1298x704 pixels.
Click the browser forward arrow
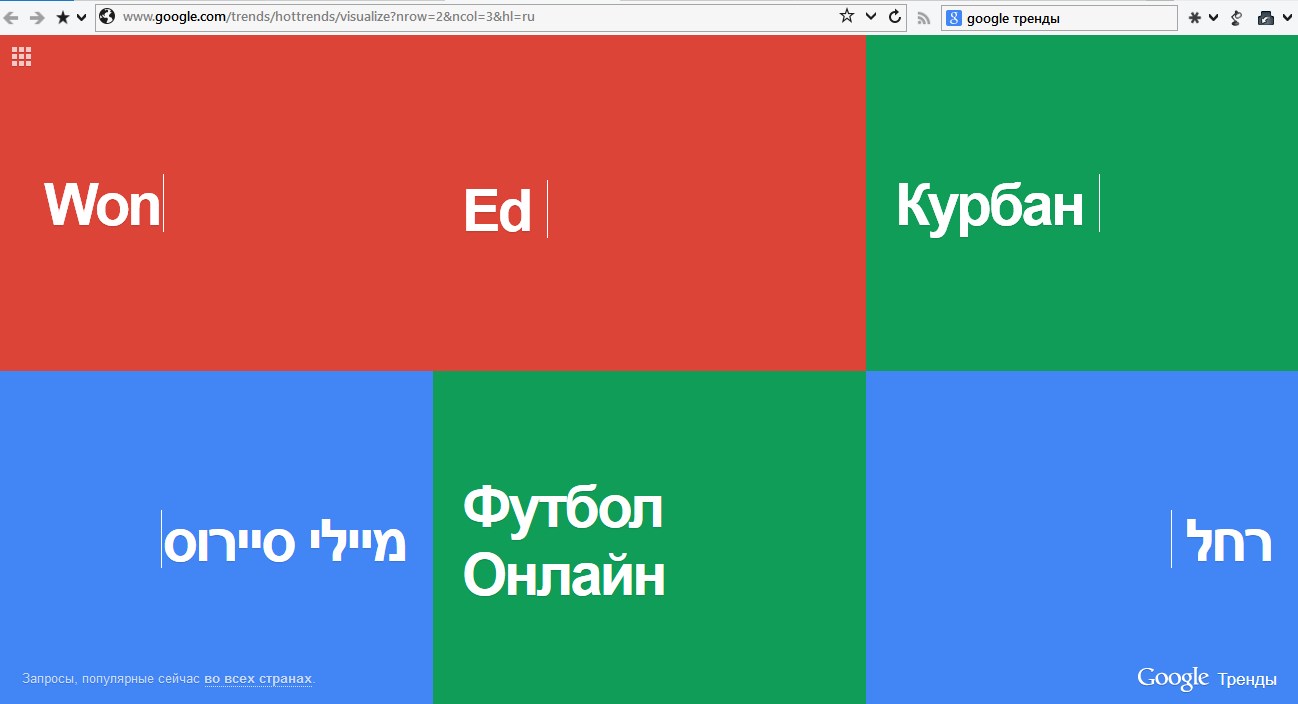tap(37, 17)
